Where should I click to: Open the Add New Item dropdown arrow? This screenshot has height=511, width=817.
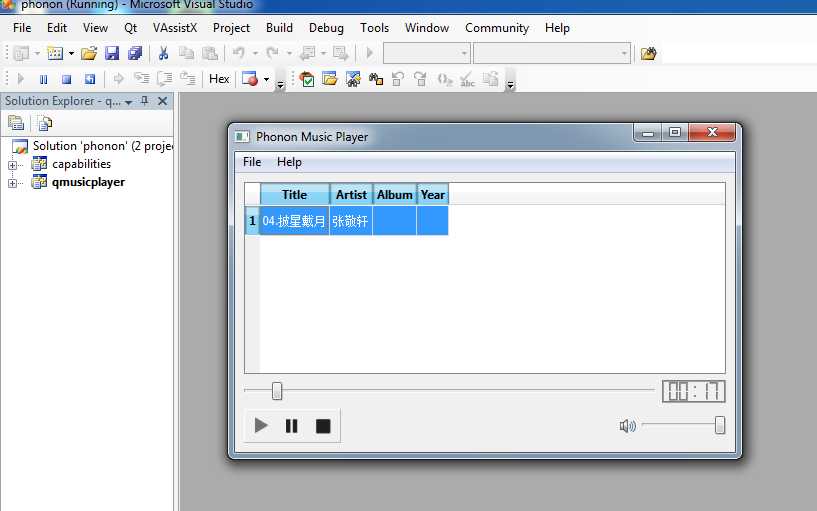pyautogui.click(x=71, y=53)
